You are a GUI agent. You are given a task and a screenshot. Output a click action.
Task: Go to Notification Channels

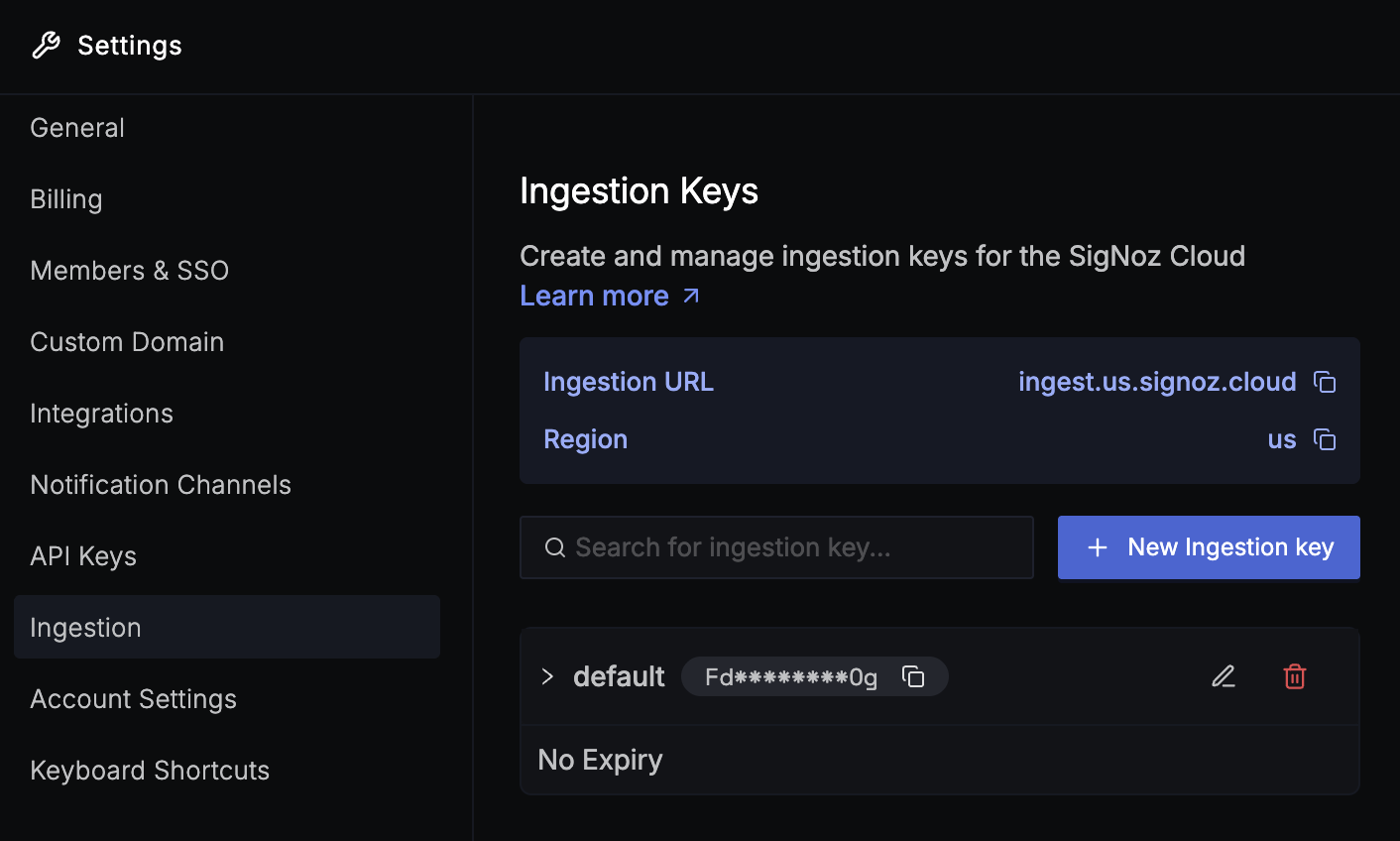(x=161, y=484)
